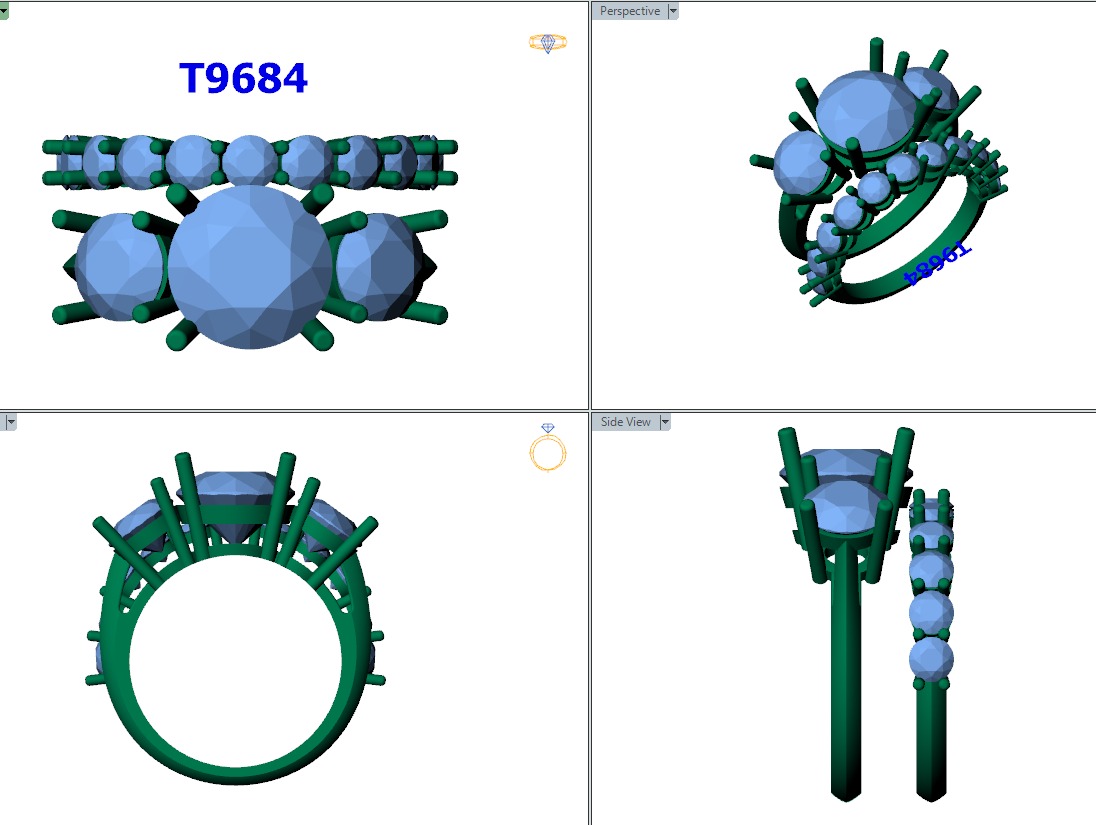This screenshot has width=1096, height=825.
Task: Select the right side stone in top view
Action: (377, 267)
